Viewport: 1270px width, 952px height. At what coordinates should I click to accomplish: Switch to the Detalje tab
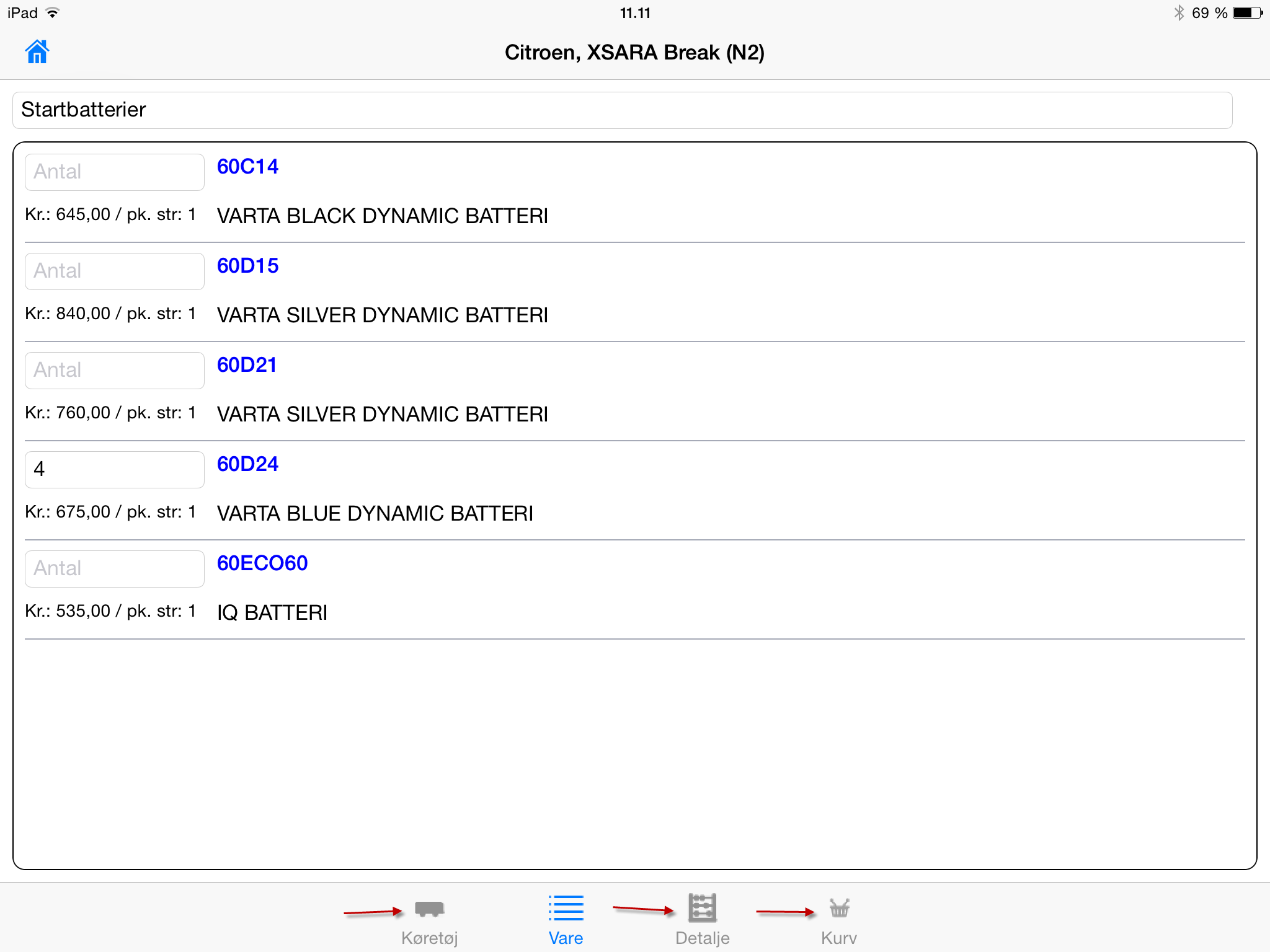702,920
